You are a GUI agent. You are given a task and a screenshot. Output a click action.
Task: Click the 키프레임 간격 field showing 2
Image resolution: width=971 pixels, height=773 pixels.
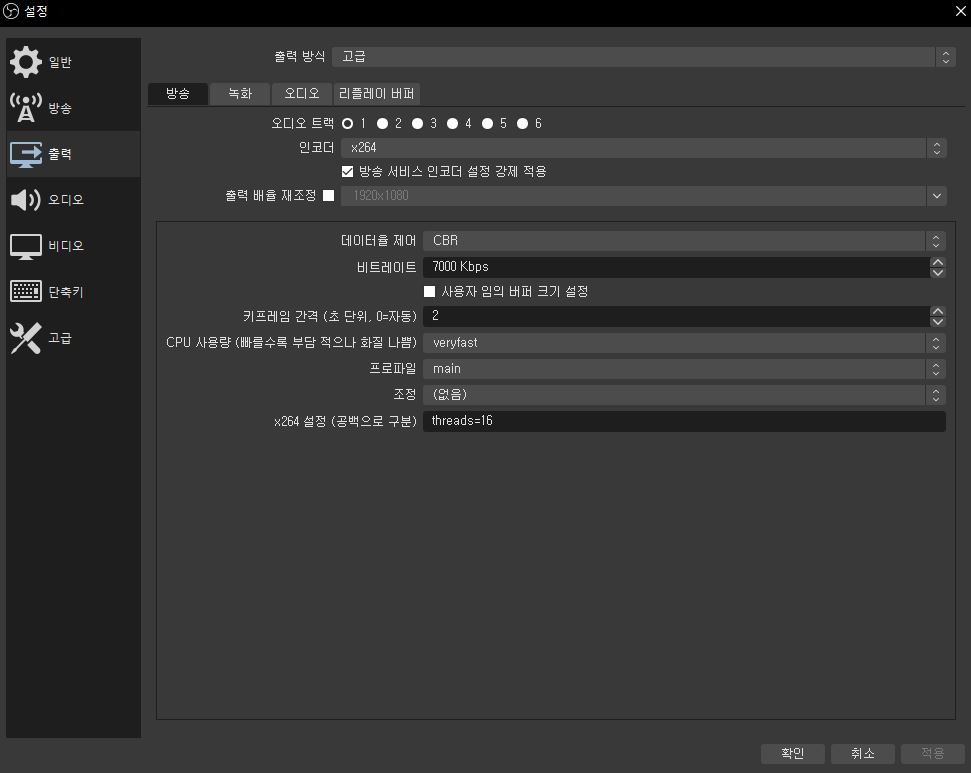point(676,316)
